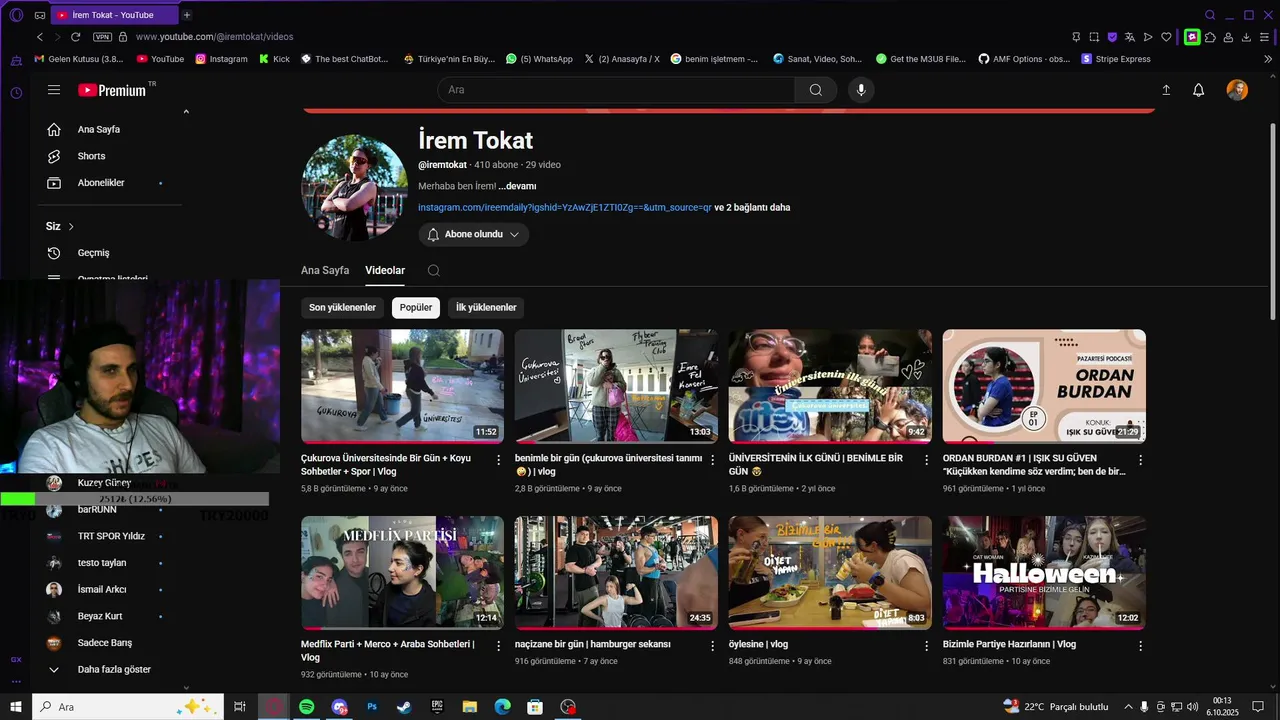Click the YouTube Ara search field
This screenshot has width=1280, height=720.
[x=616, y=90]
